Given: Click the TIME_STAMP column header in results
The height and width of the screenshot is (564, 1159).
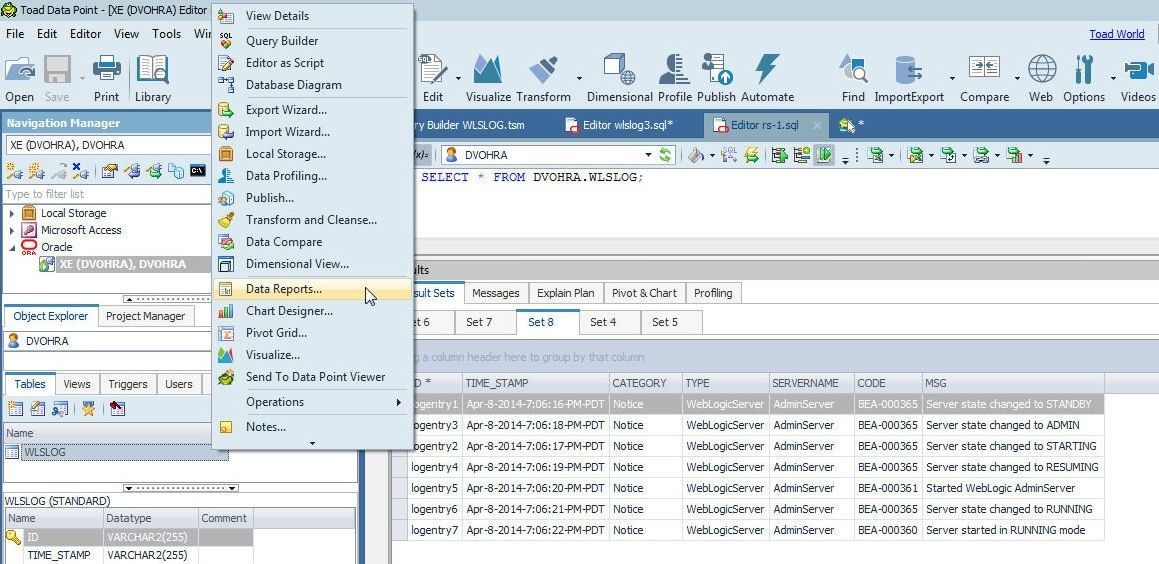Looking at the screenshot, I should pos(536,383).
